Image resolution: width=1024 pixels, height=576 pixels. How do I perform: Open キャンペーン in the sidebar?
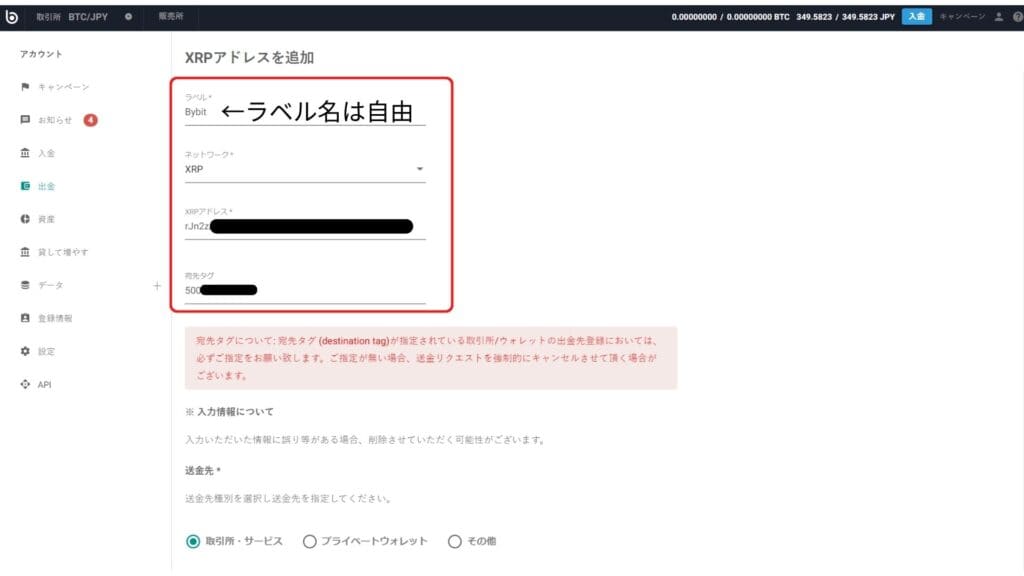coord(63,87)
